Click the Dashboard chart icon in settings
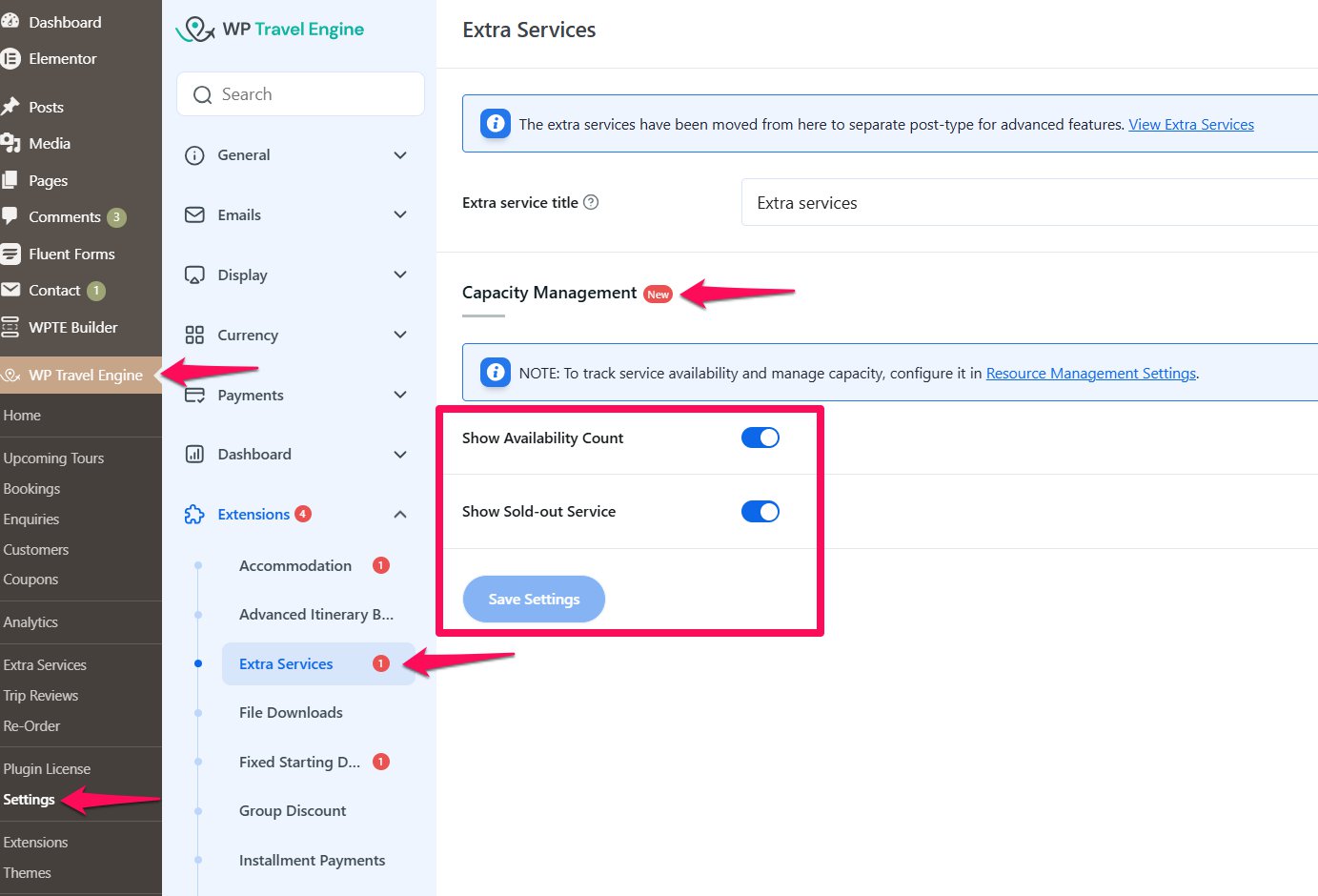Viewport: 1318px width, 896px height. (x=194, y=455)
